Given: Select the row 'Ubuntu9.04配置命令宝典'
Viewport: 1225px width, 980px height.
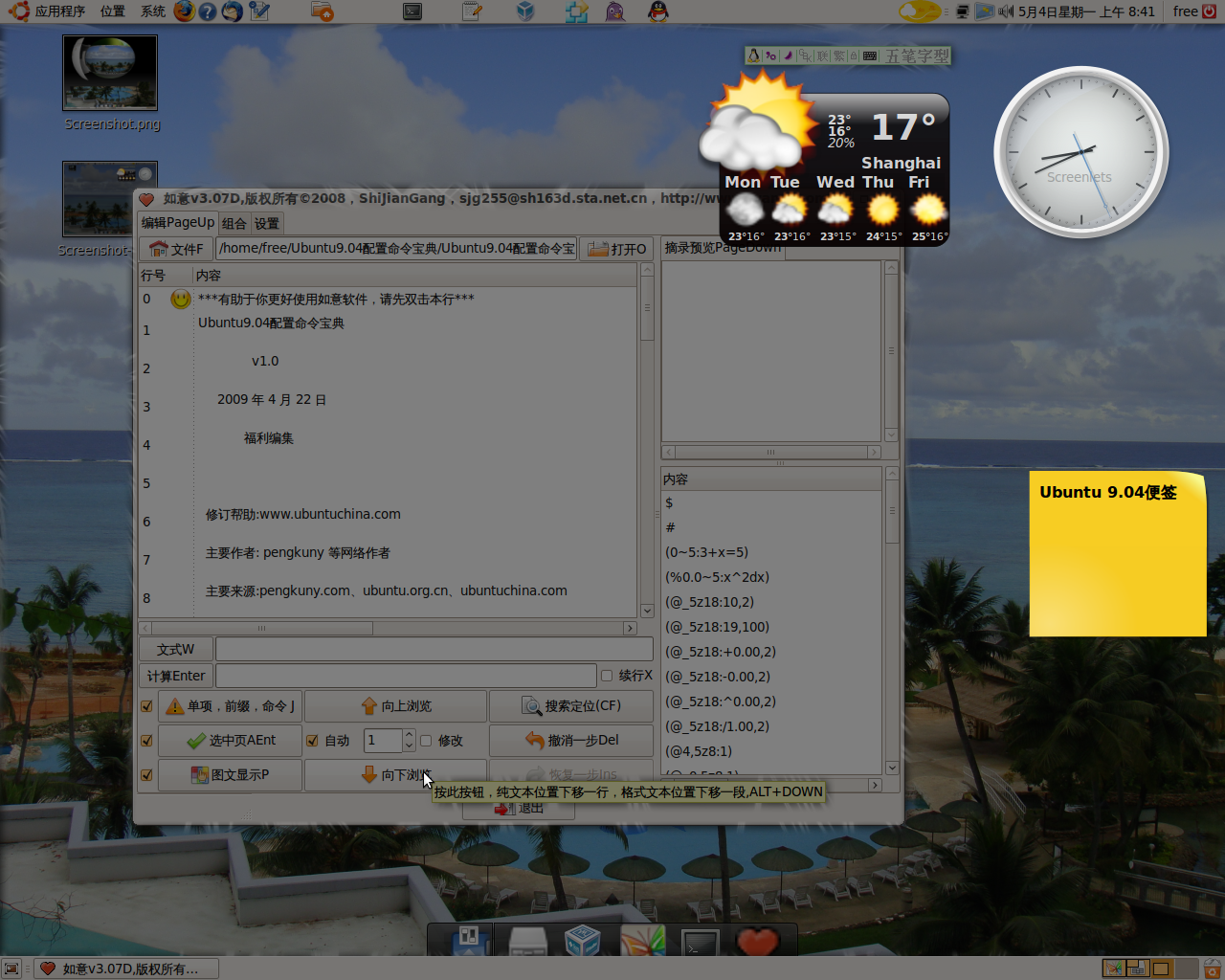Looking at the screenshot, I should tap(389, 330).
